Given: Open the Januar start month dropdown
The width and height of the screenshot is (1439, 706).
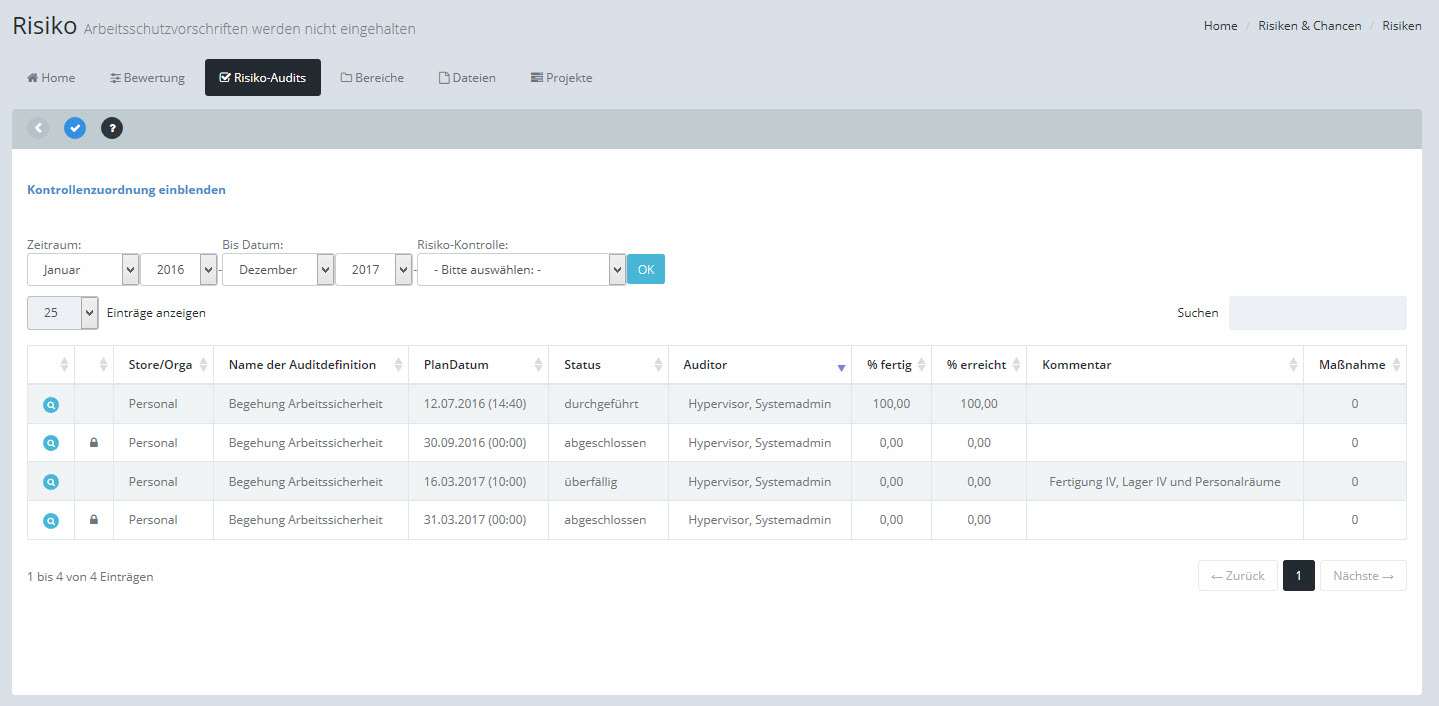Looking at the screenshot, I should pyautogui.click(x=83, y=270).
